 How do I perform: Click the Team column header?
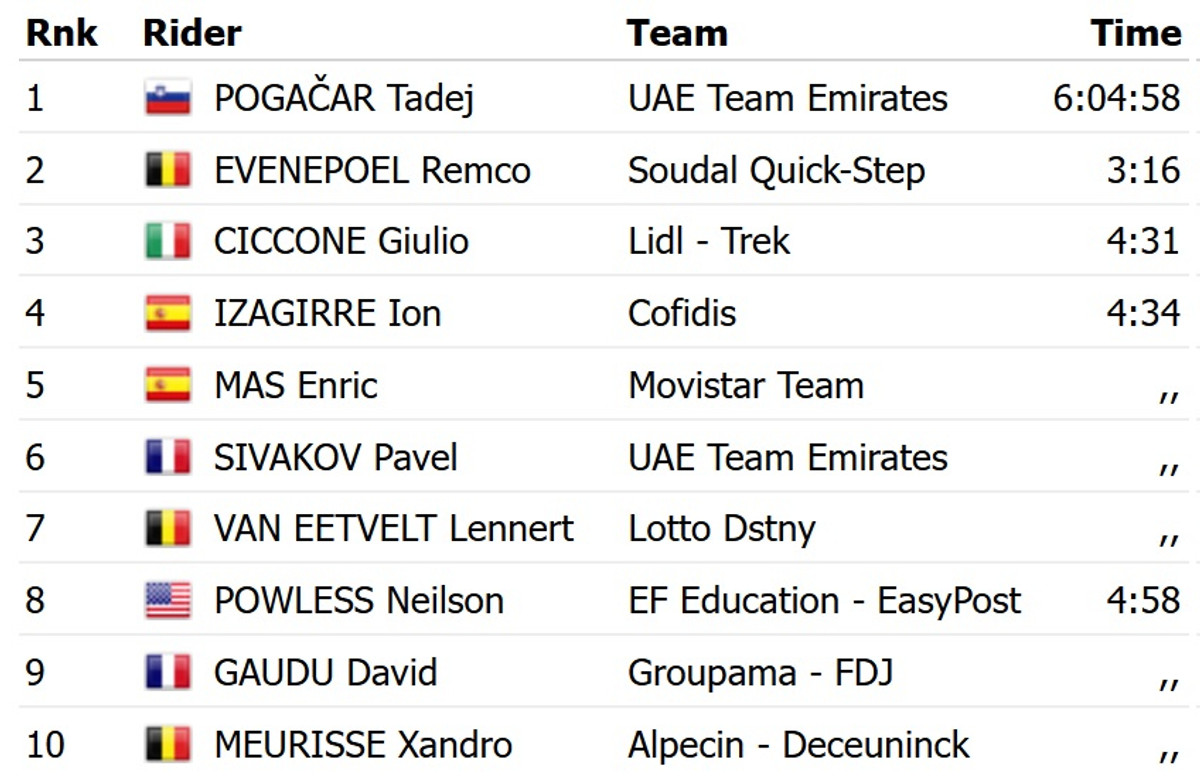(x=677, y=33)
